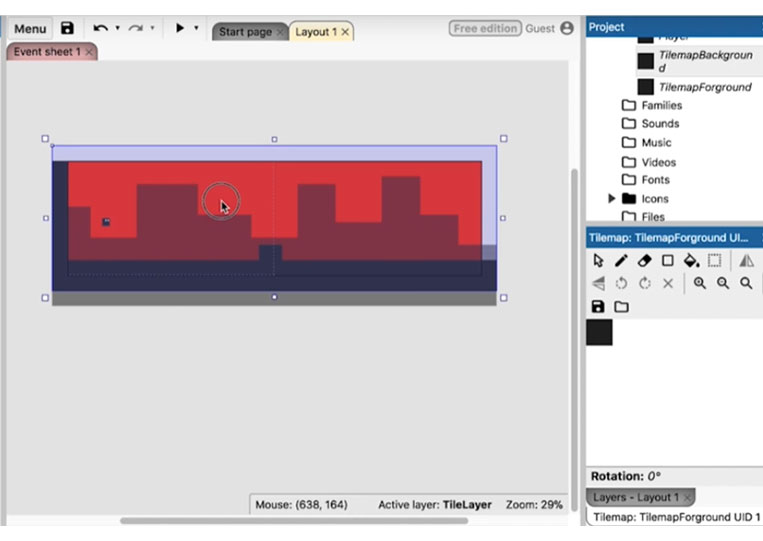Image resolution: width=763 pixels, height=541 pixels.
Task: Click the Undo arrow icon
Action: pos(100,28)
